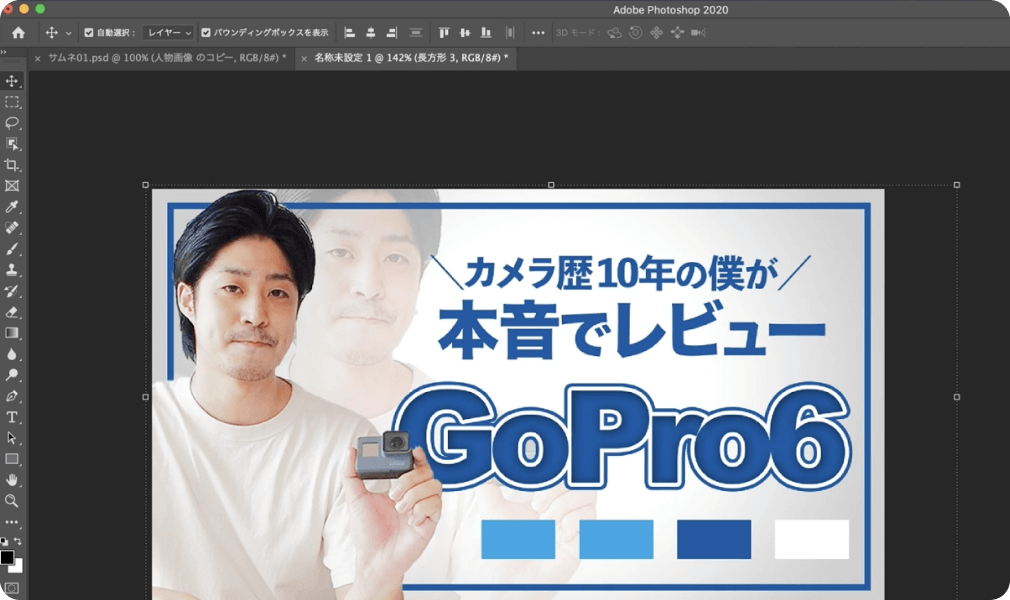Image resolution: width=1010 pixels, height=600 pixels.
Task: Expand the Move tool preset picker arrow
Action: tap(69, 33)
